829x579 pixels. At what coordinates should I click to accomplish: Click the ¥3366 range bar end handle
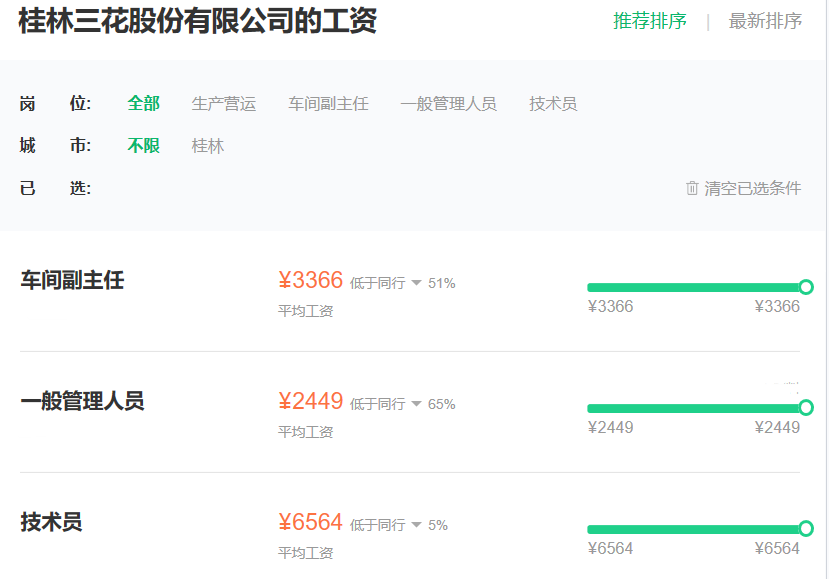[x=806, y=287]
